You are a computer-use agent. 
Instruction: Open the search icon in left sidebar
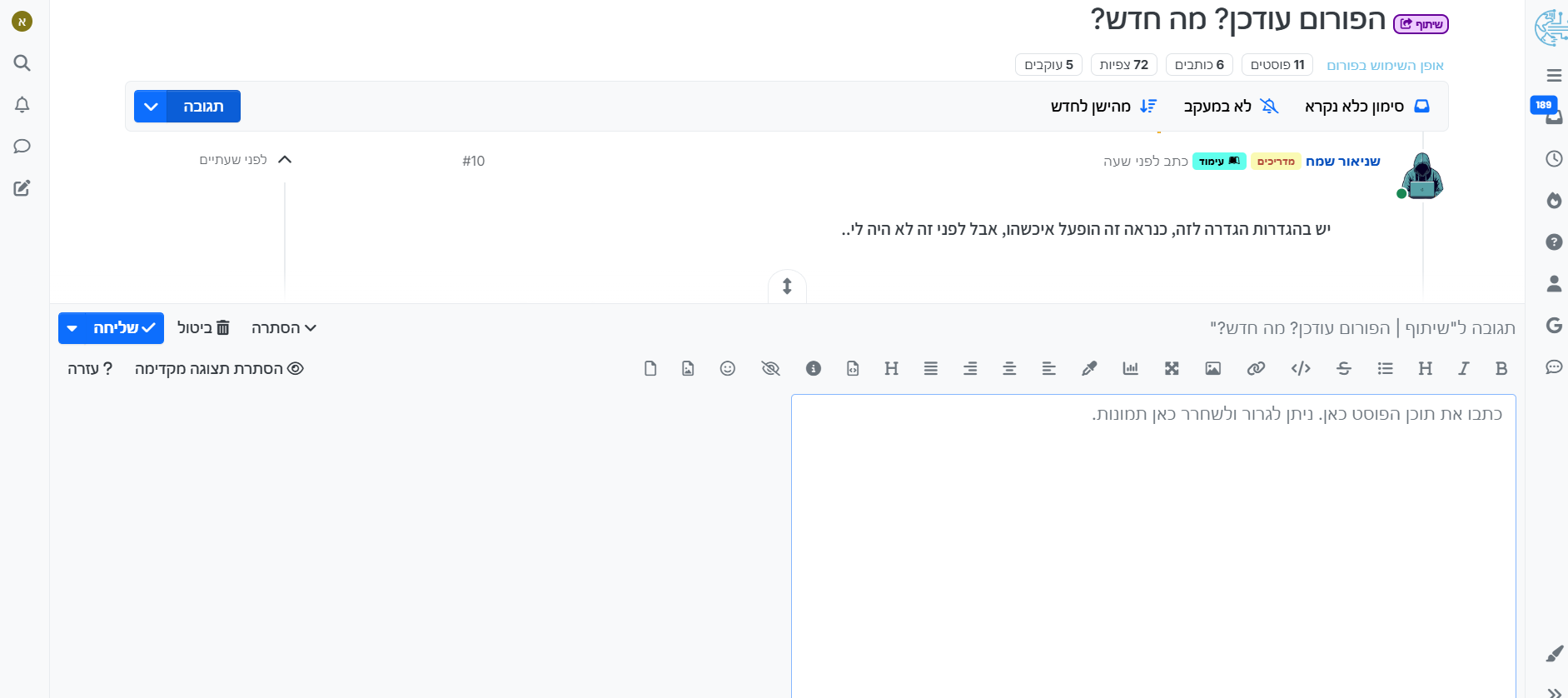[22, 63]
